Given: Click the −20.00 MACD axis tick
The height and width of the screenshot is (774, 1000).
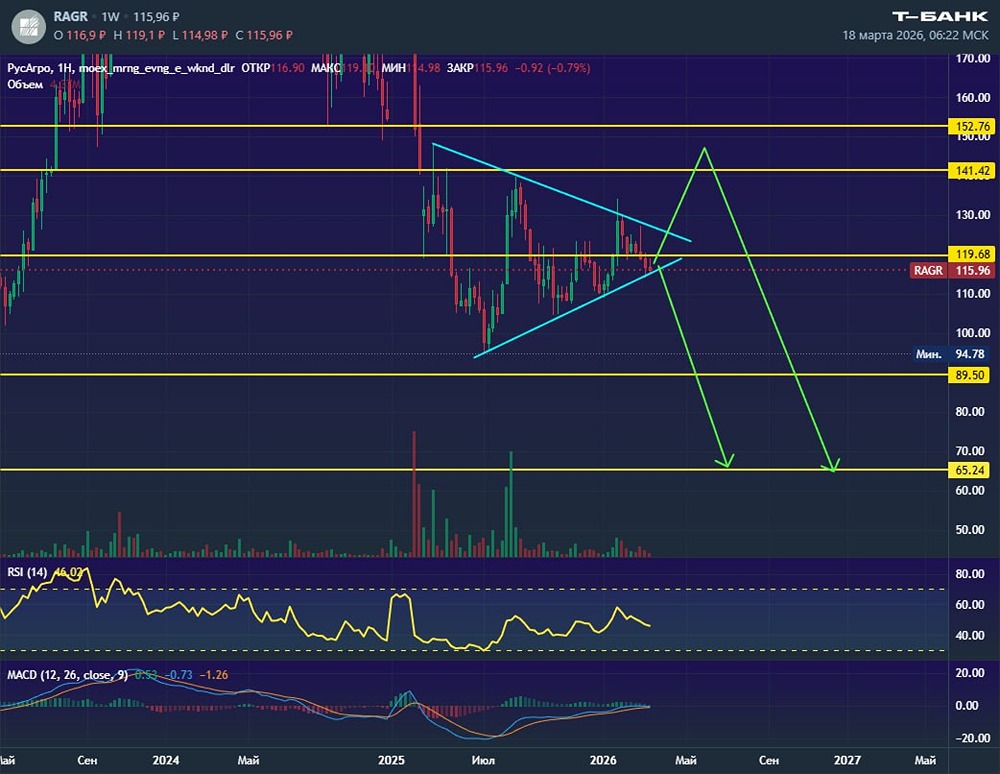Looking at the screenshot, I should 973,738.
